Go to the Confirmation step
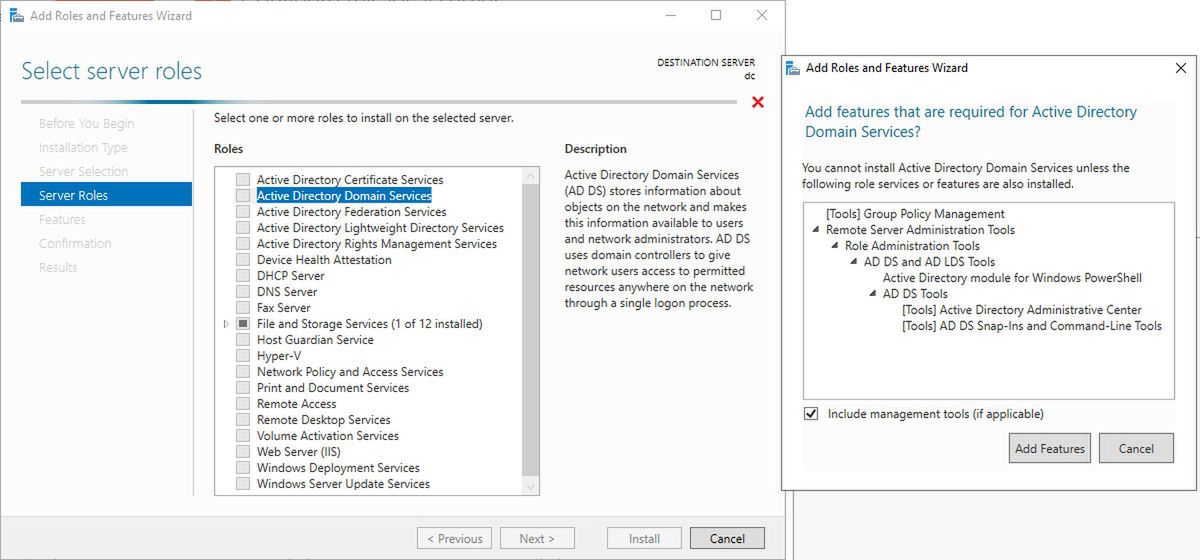 [x=75, y=244]
